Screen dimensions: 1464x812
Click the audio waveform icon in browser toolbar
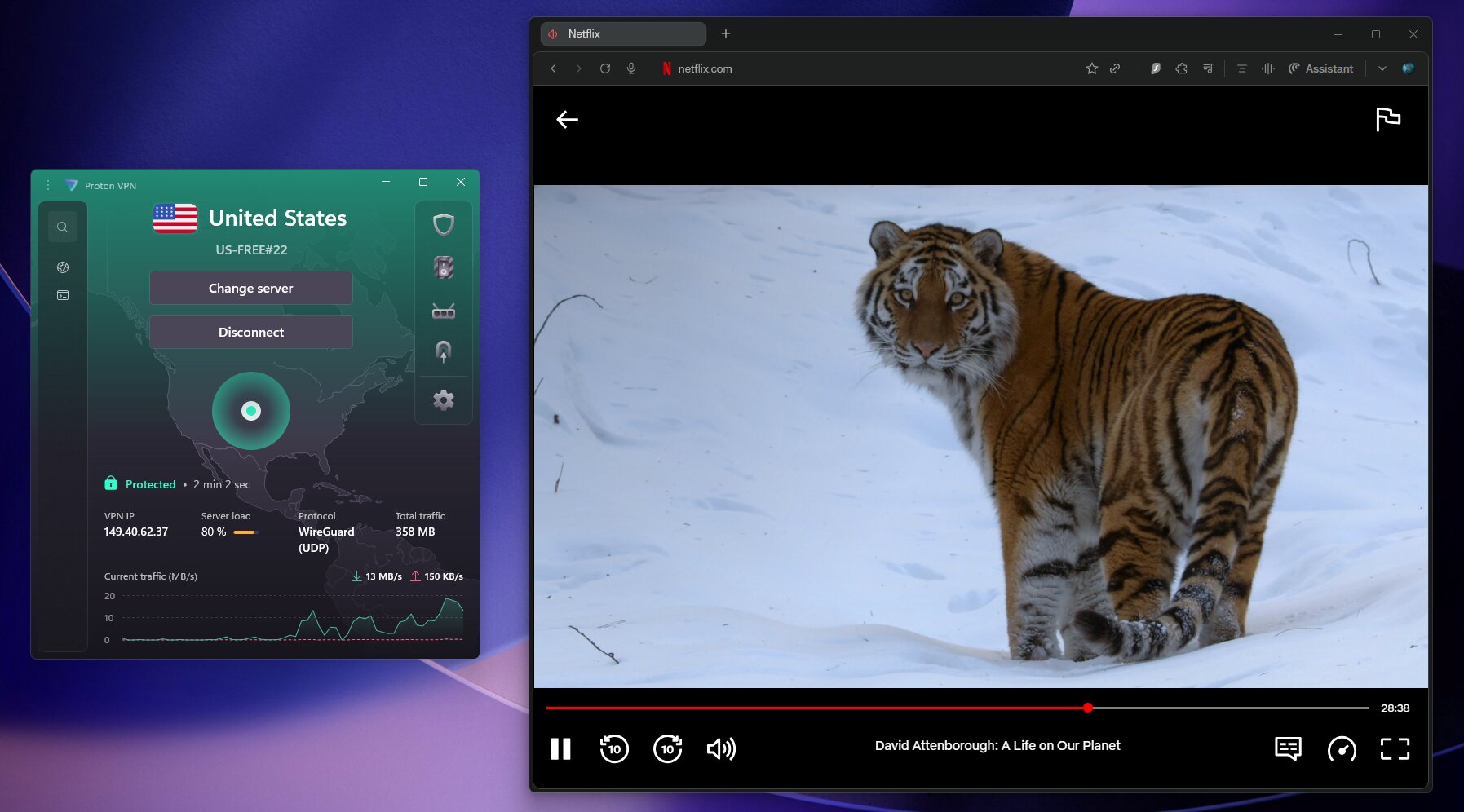[1268, 68]
